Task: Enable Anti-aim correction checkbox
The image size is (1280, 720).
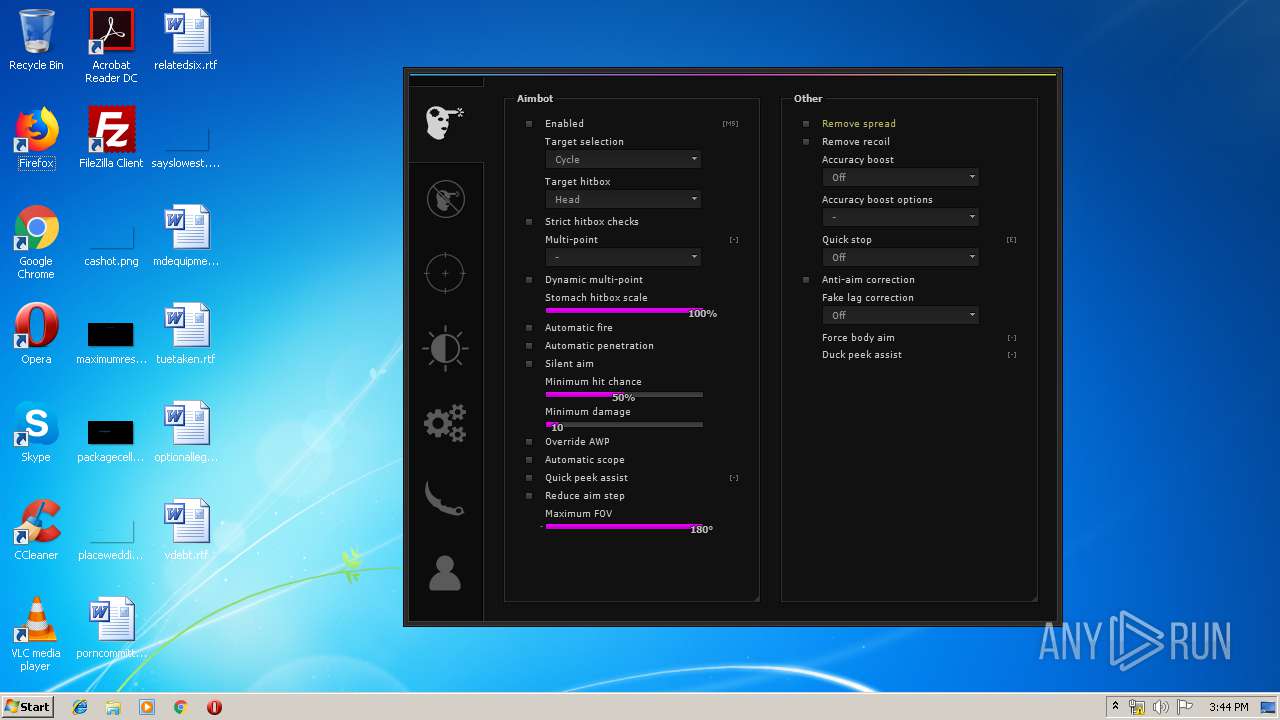Action: point(806,280)
